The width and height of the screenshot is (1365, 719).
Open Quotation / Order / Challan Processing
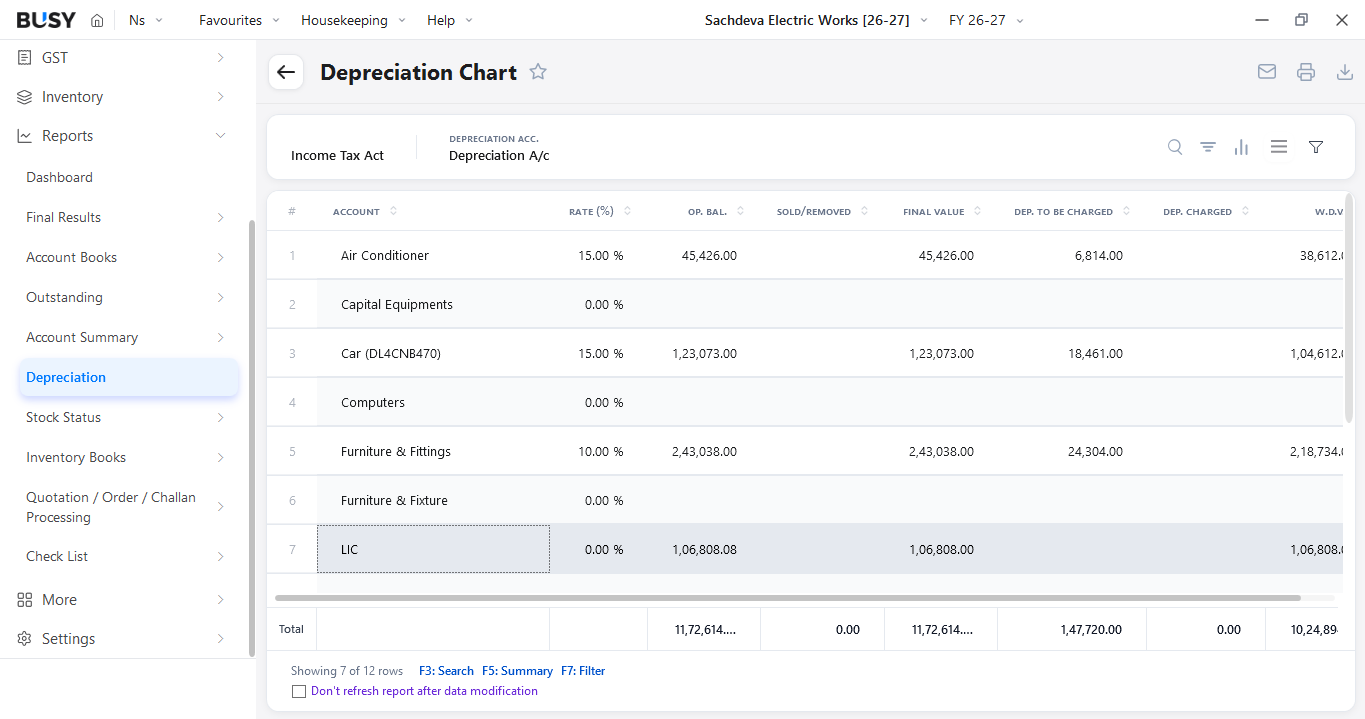tap(111, 507)
